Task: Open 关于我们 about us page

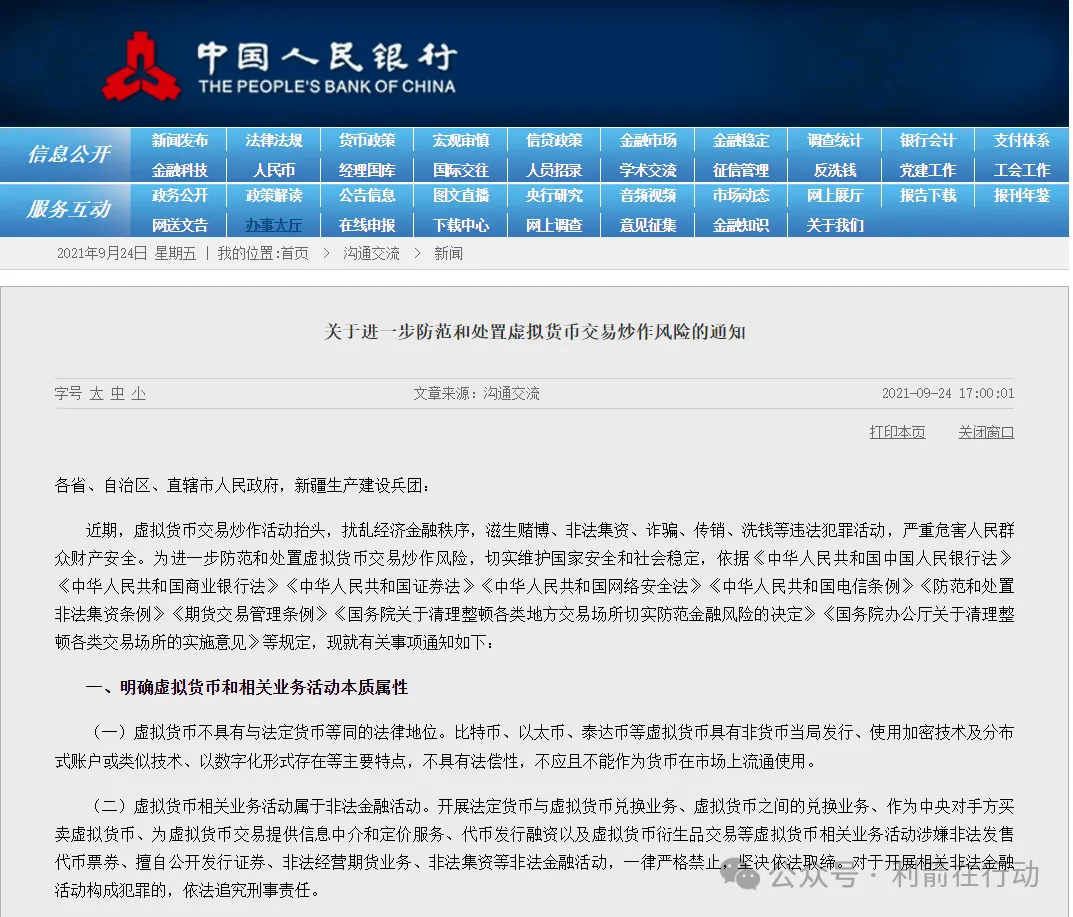Action: point(834,225)
